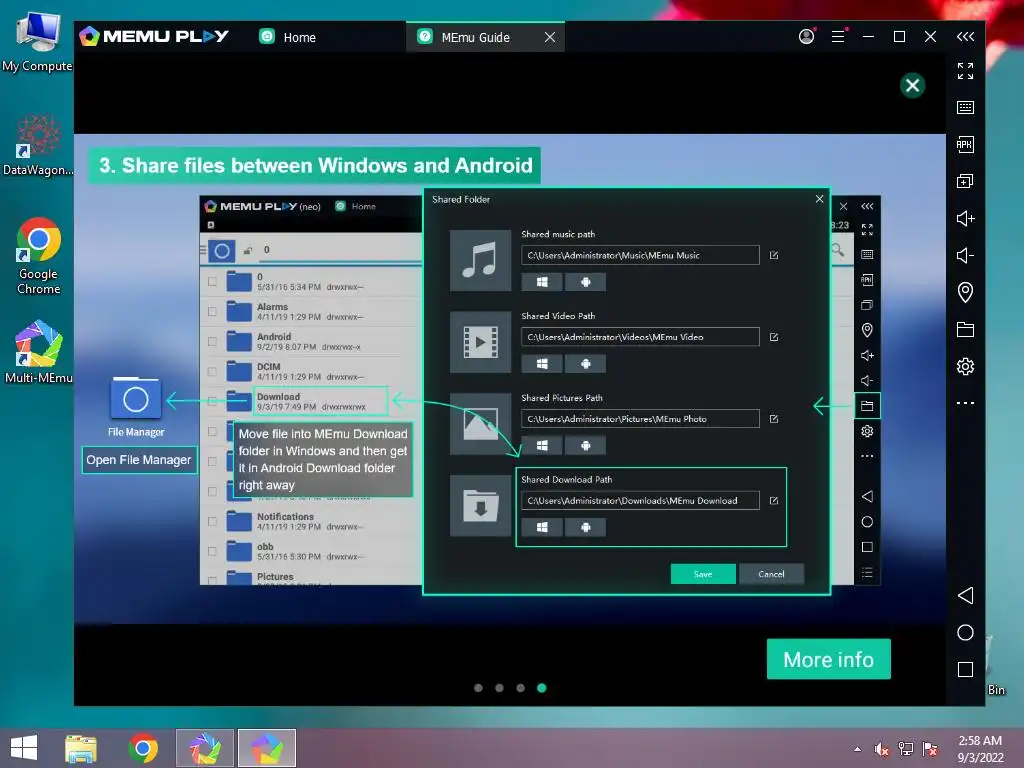Click the add window icon in the sidebar
This screenshot has height=768, width=1024.
coord(965,181)
